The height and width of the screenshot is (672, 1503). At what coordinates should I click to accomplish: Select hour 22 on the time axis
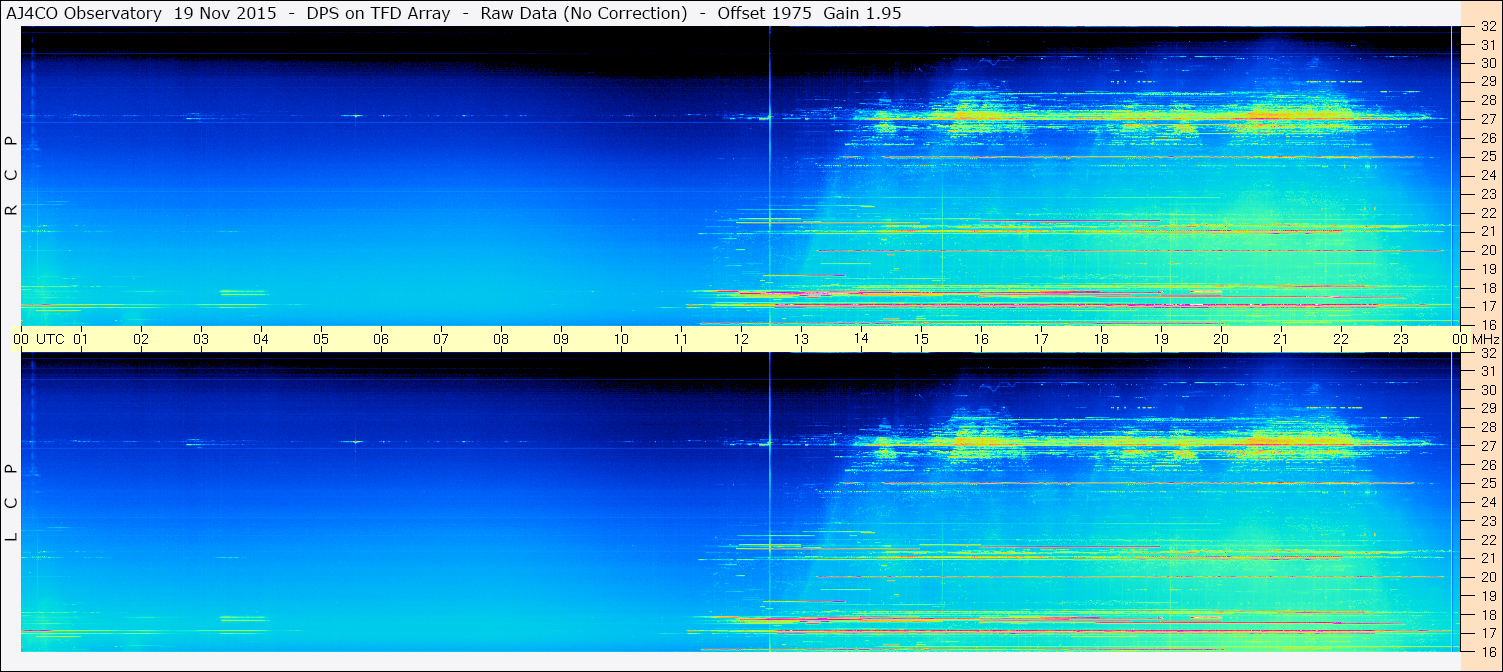tap(1341, 339)
